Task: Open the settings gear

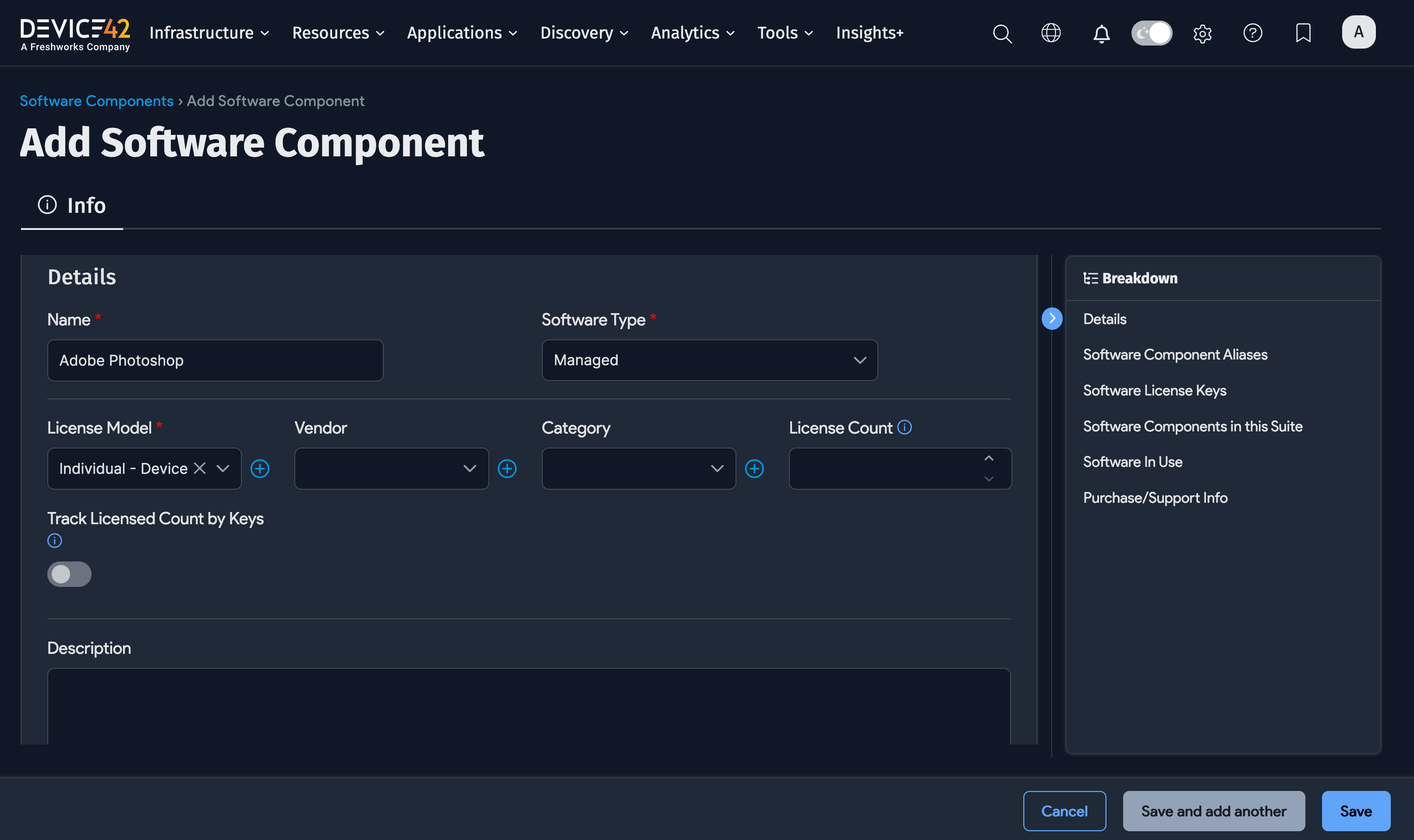Action: click(1202, 33)
